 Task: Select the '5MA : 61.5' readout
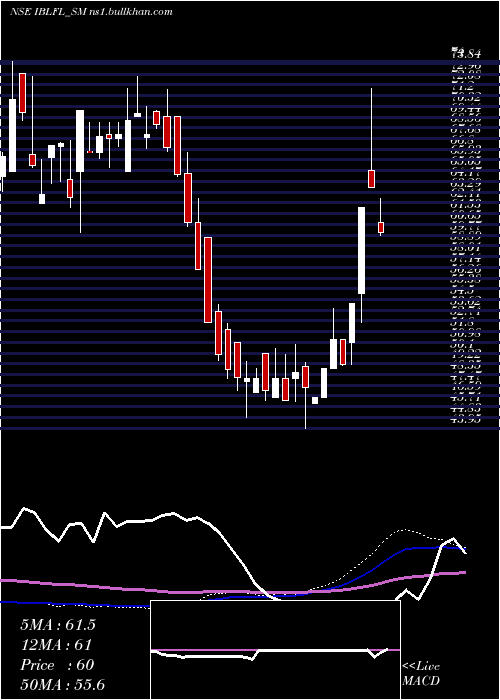click(58, 625)
